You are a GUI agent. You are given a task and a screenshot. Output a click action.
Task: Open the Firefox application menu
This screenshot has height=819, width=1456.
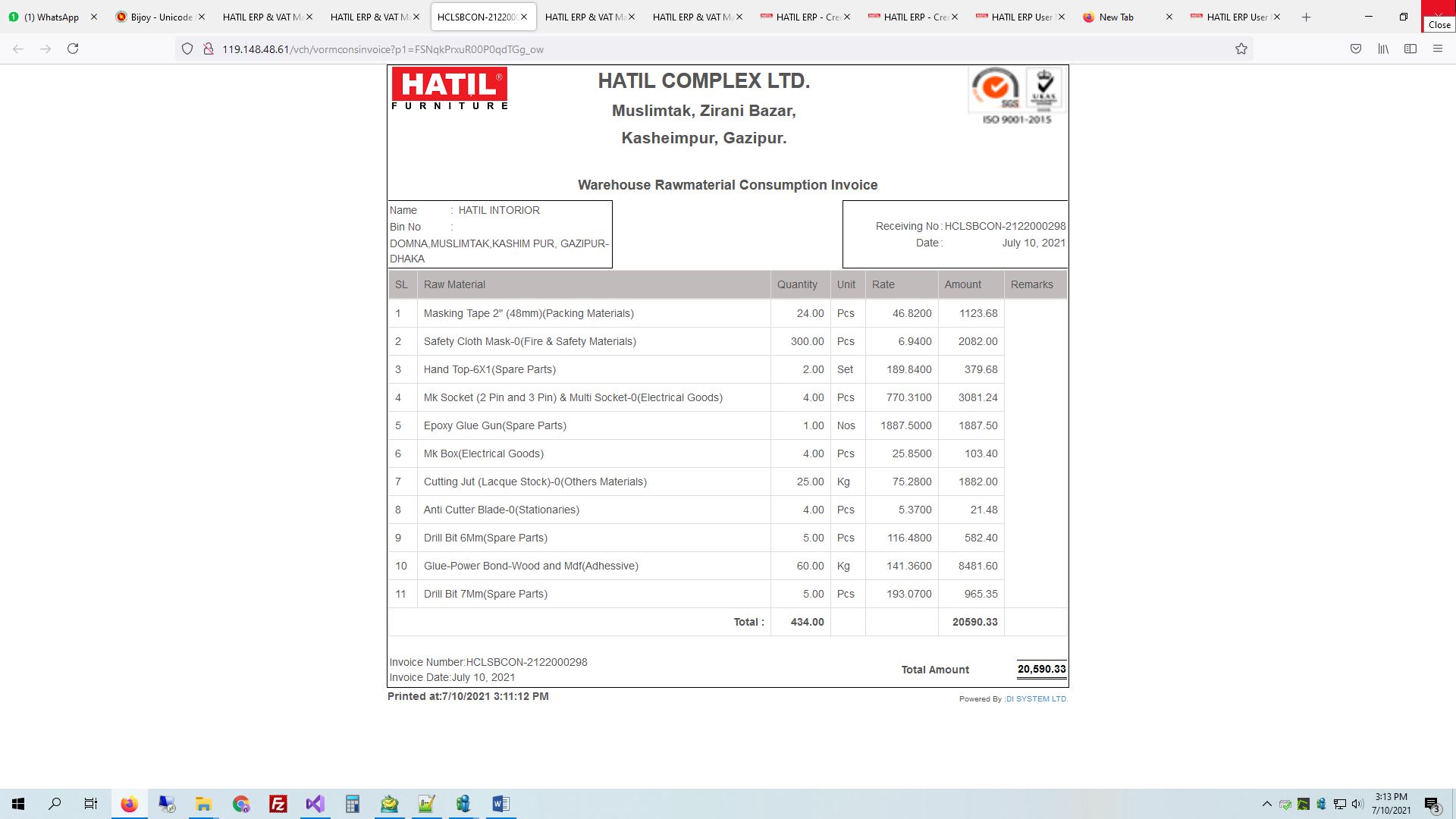tap(1438, 49)
